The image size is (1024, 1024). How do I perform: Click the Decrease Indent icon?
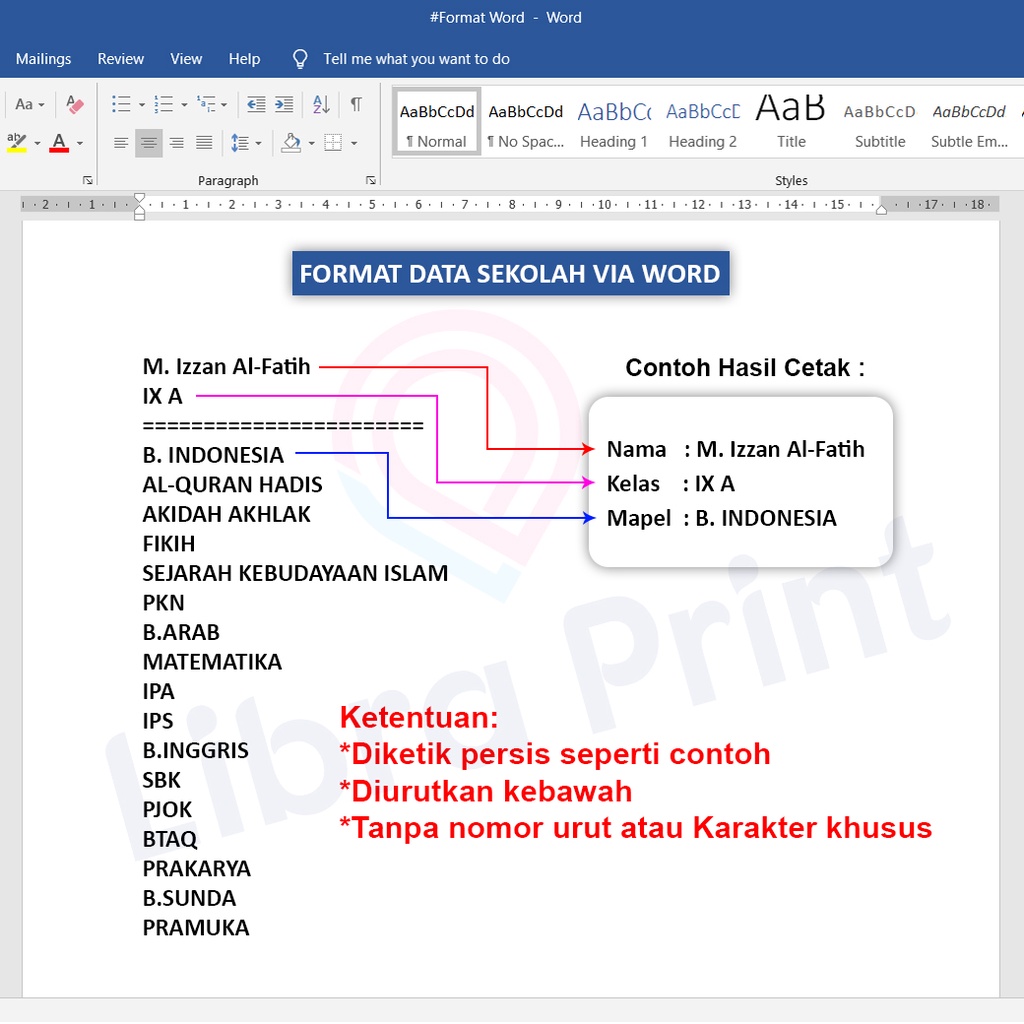tap(256, 104)
